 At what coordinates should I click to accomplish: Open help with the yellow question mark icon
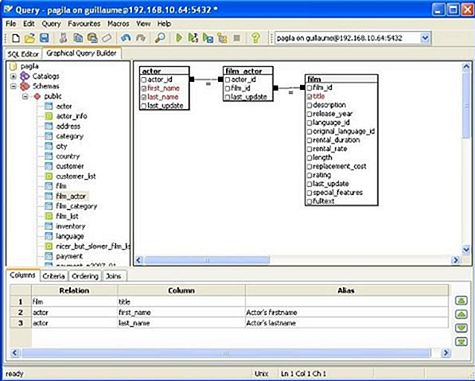(256, 38)
